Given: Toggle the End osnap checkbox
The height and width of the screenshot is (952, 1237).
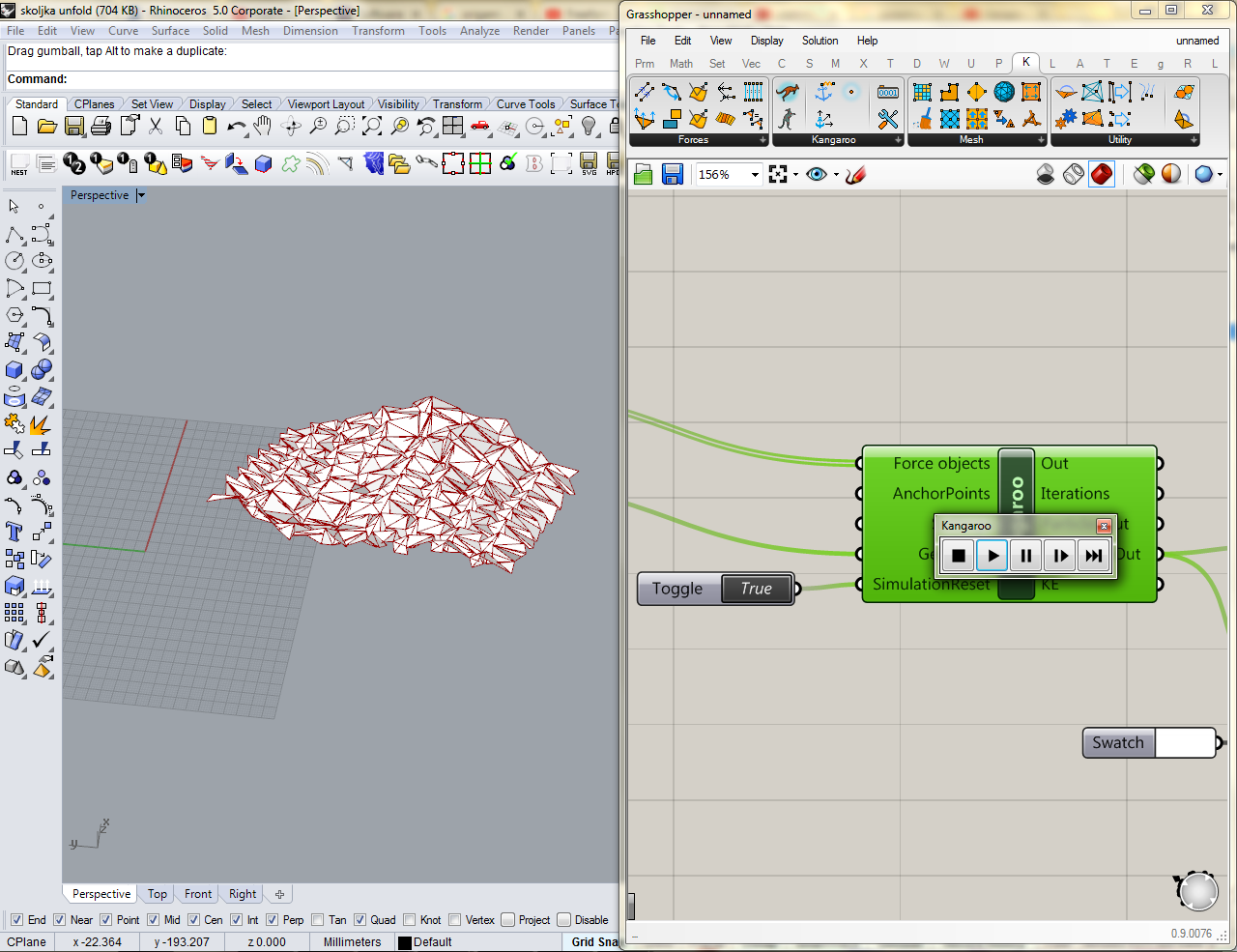Looking at the screenshot, I should (16, 920).
